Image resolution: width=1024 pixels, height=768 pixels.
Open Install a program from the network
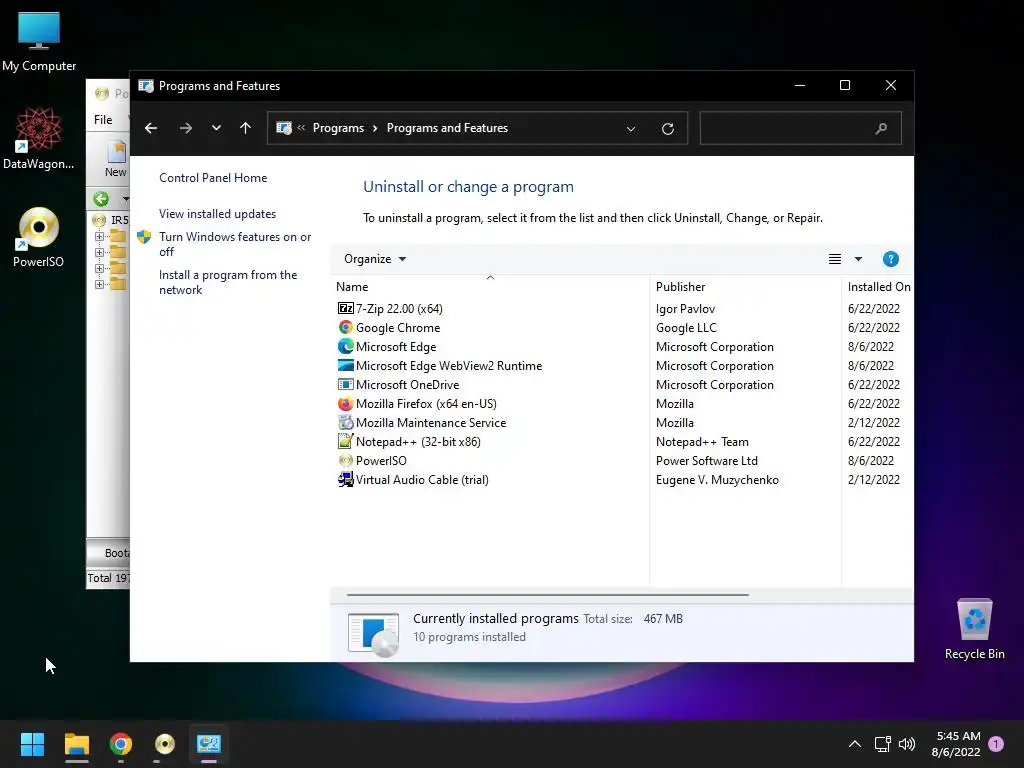point(228,282)
